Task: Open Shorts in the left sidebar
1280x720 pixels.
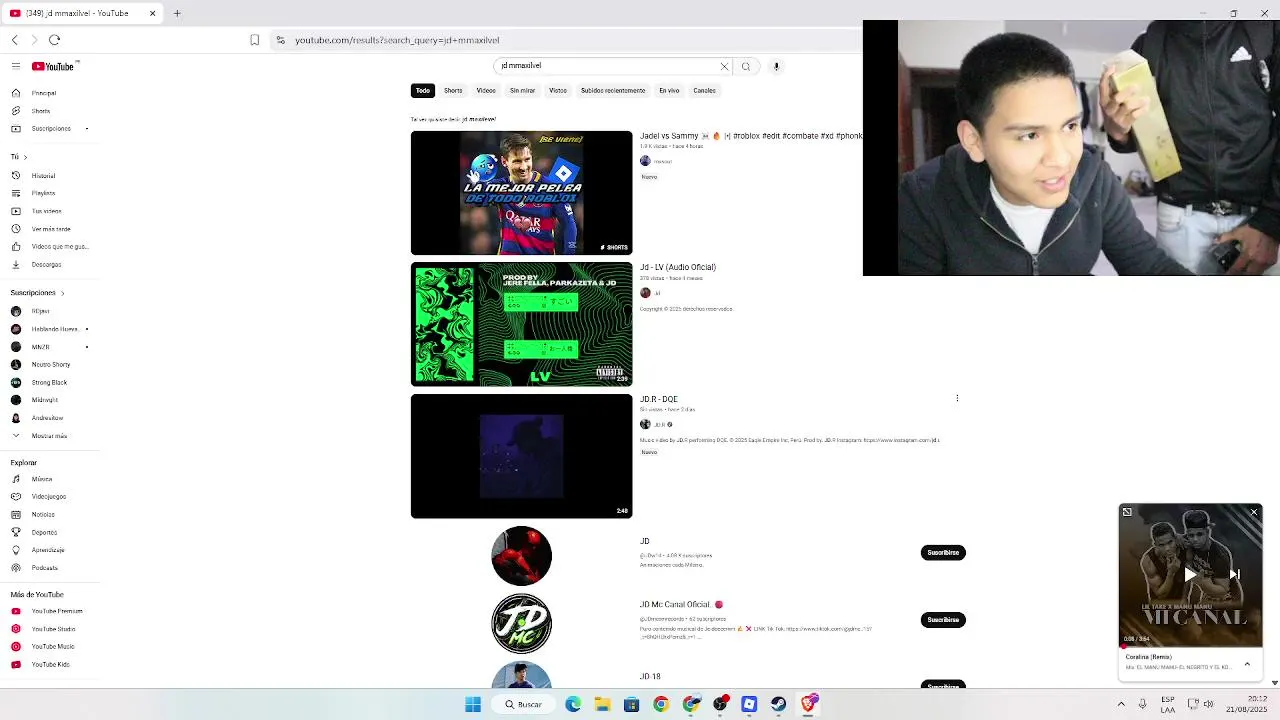Action: (x=41, y=111)
